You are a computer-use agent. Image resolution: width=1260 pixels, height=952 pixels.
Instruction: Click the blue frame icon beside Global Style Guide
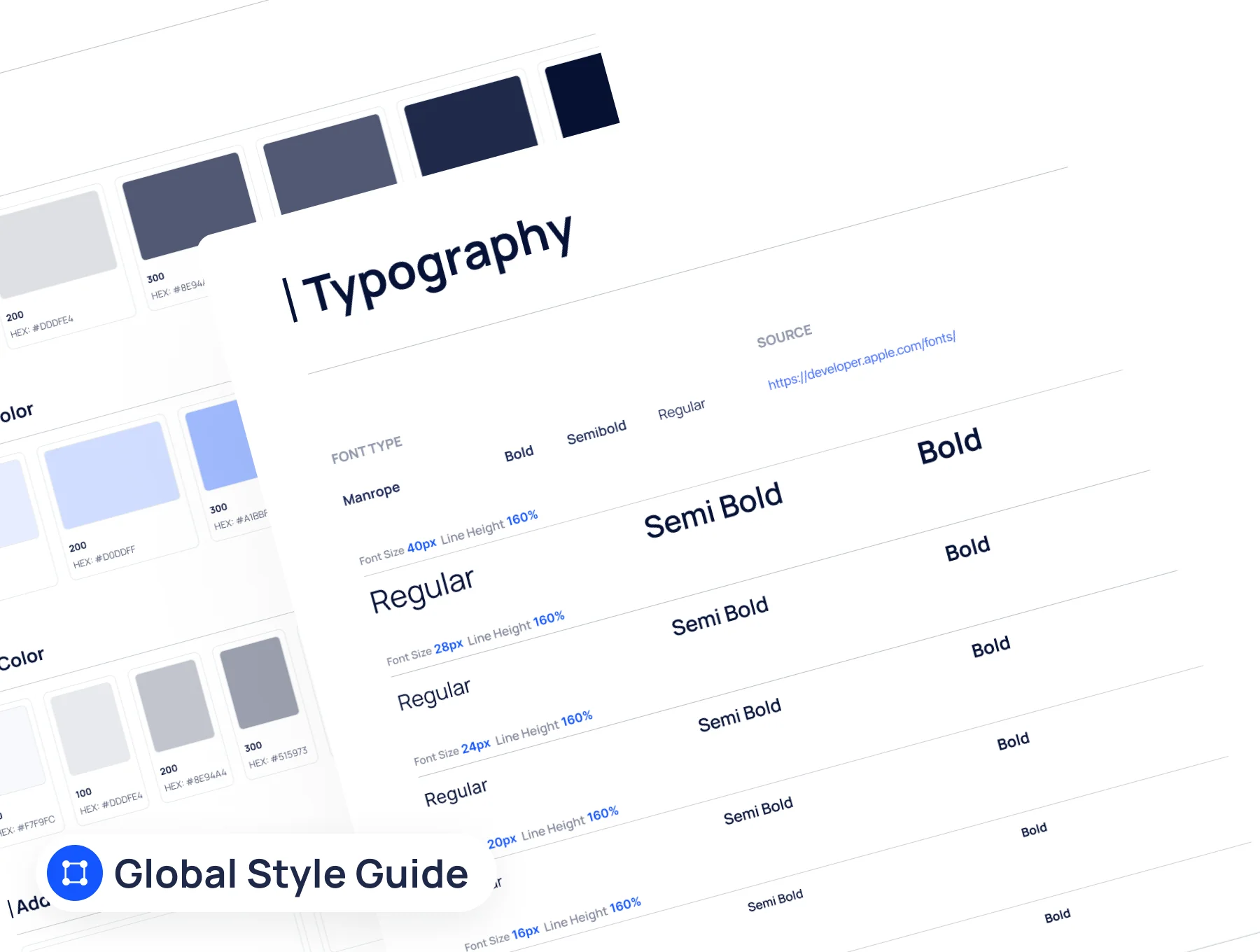[75, 873]
